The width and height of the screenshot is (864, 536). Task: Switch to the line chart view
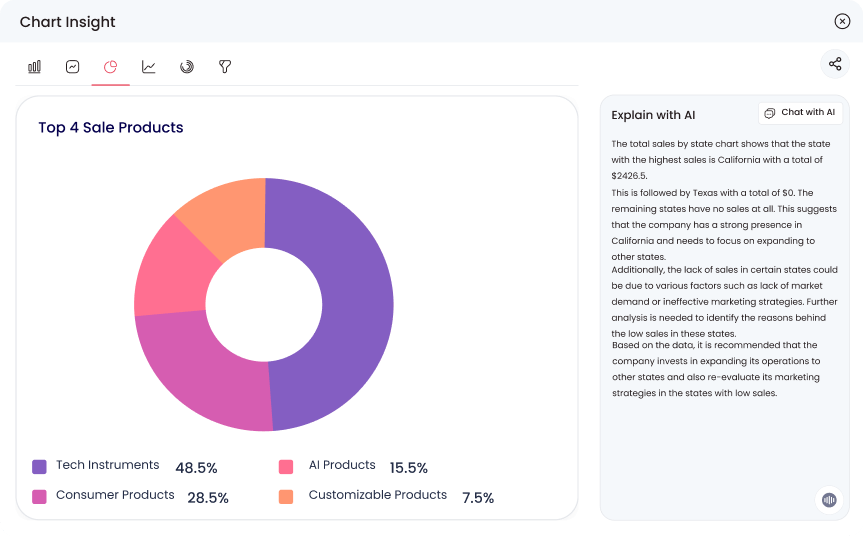tap(148, 67)
